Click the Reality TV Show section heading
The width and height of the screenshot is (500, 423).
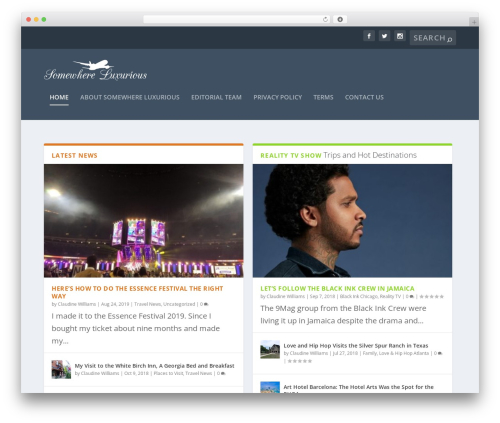[291, 156]
